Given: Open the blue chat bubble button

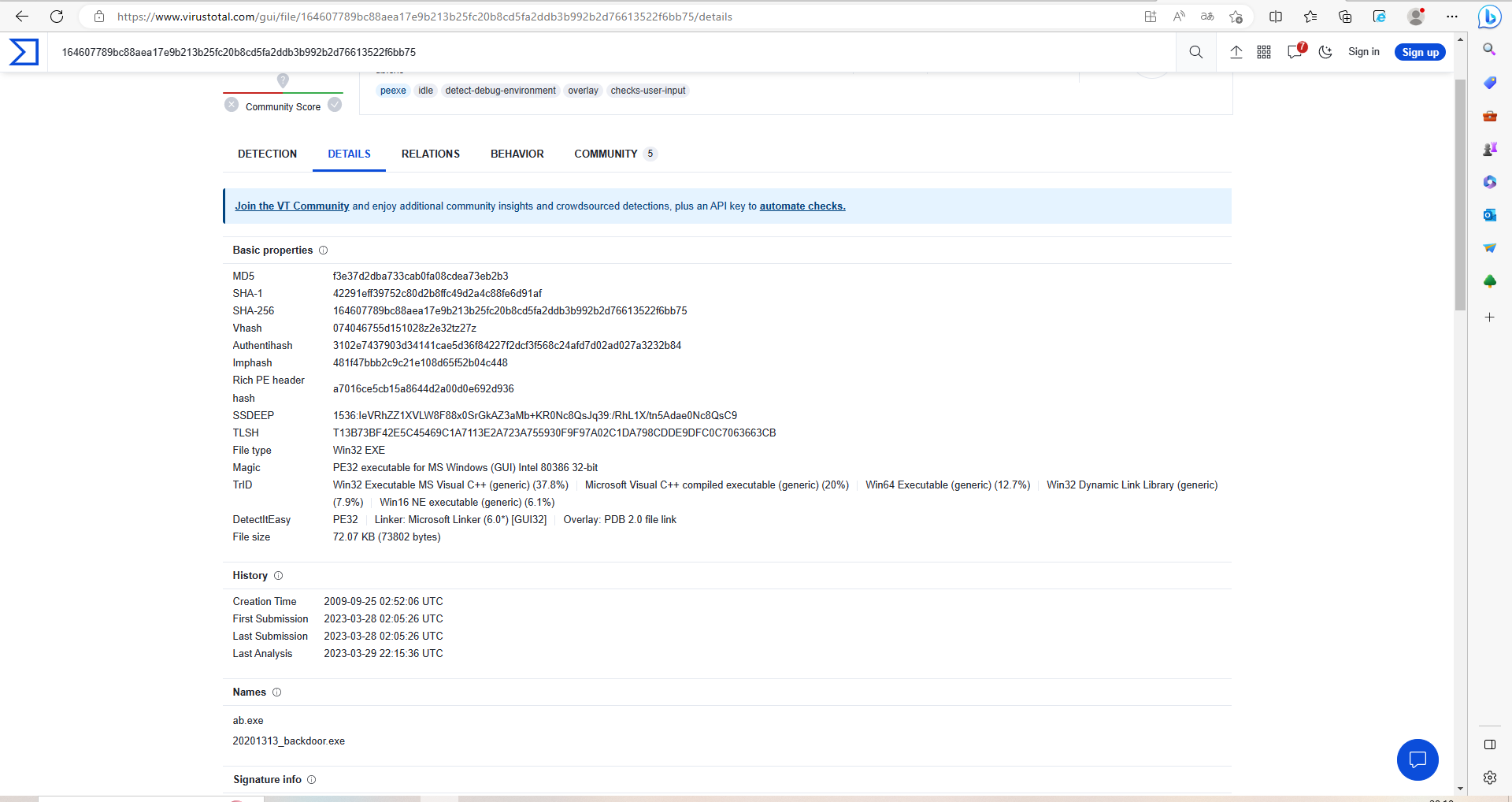Looking at the screenshot, I should [1417, 760].
